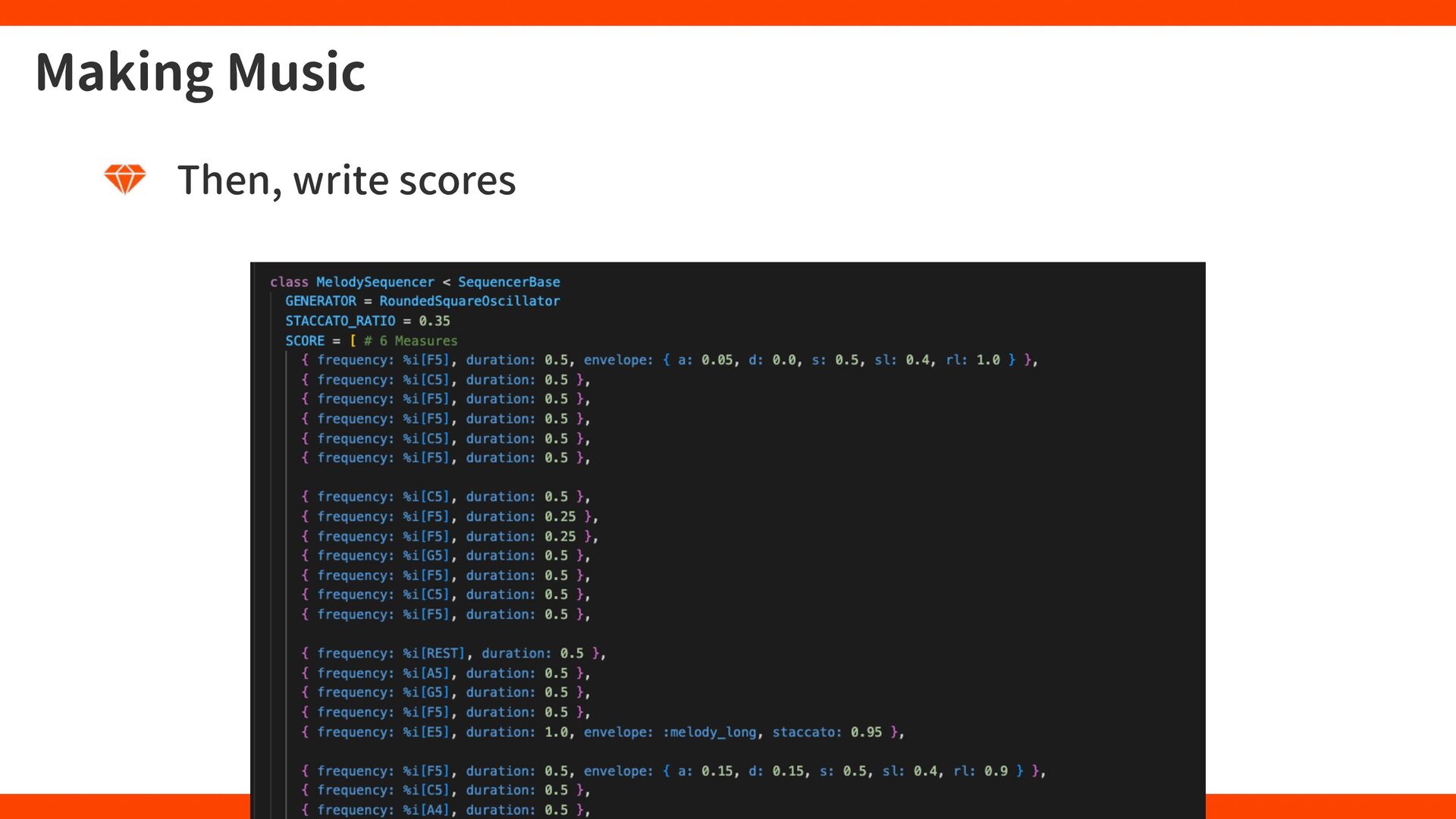Click the 'Then, write scores' text
Image resolution: width=1456 pixels, height=819 pixels.
347,180
